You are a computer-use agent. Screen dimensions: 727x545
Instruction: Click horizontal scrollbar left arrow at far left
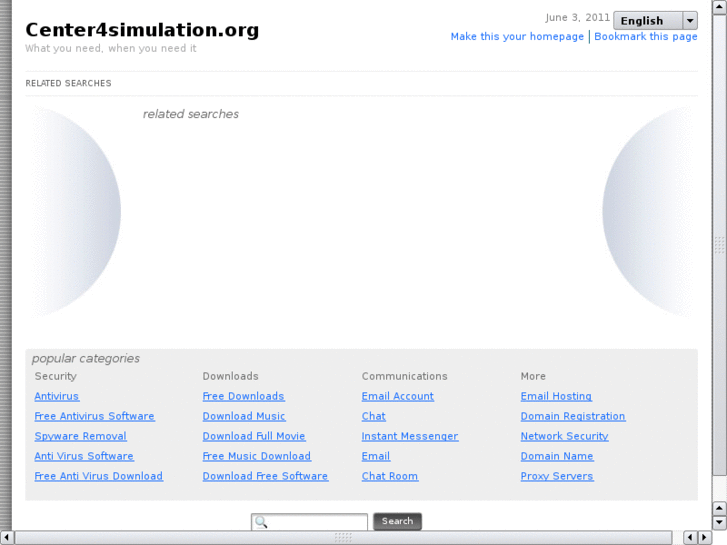[x=6, y=537]
